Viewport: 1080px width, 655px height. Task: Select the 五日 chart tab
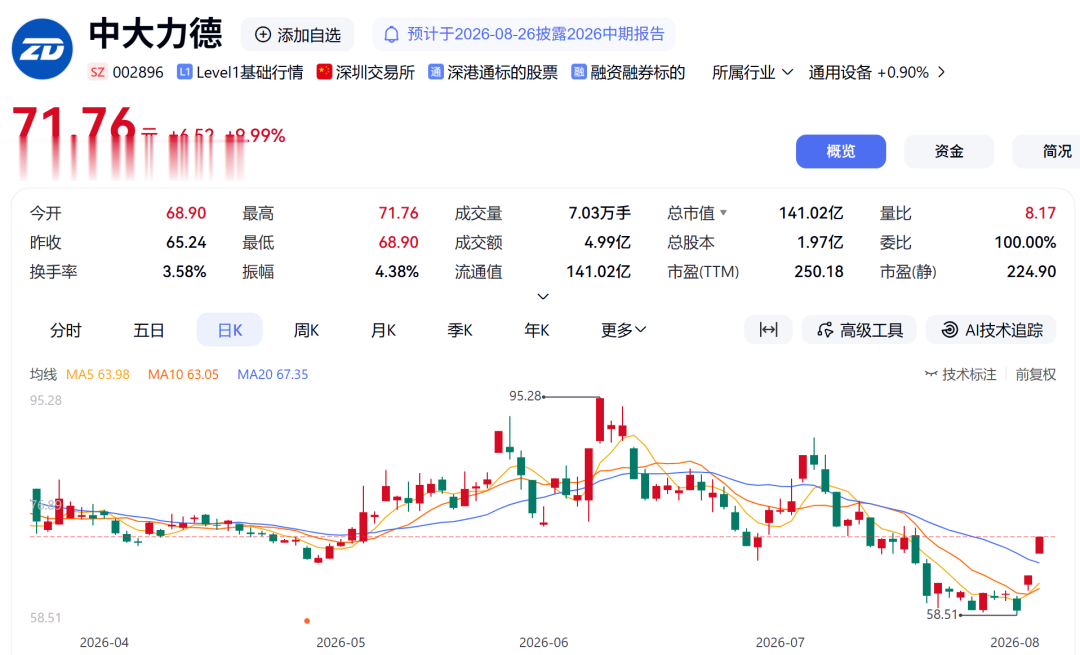(149, 331)
